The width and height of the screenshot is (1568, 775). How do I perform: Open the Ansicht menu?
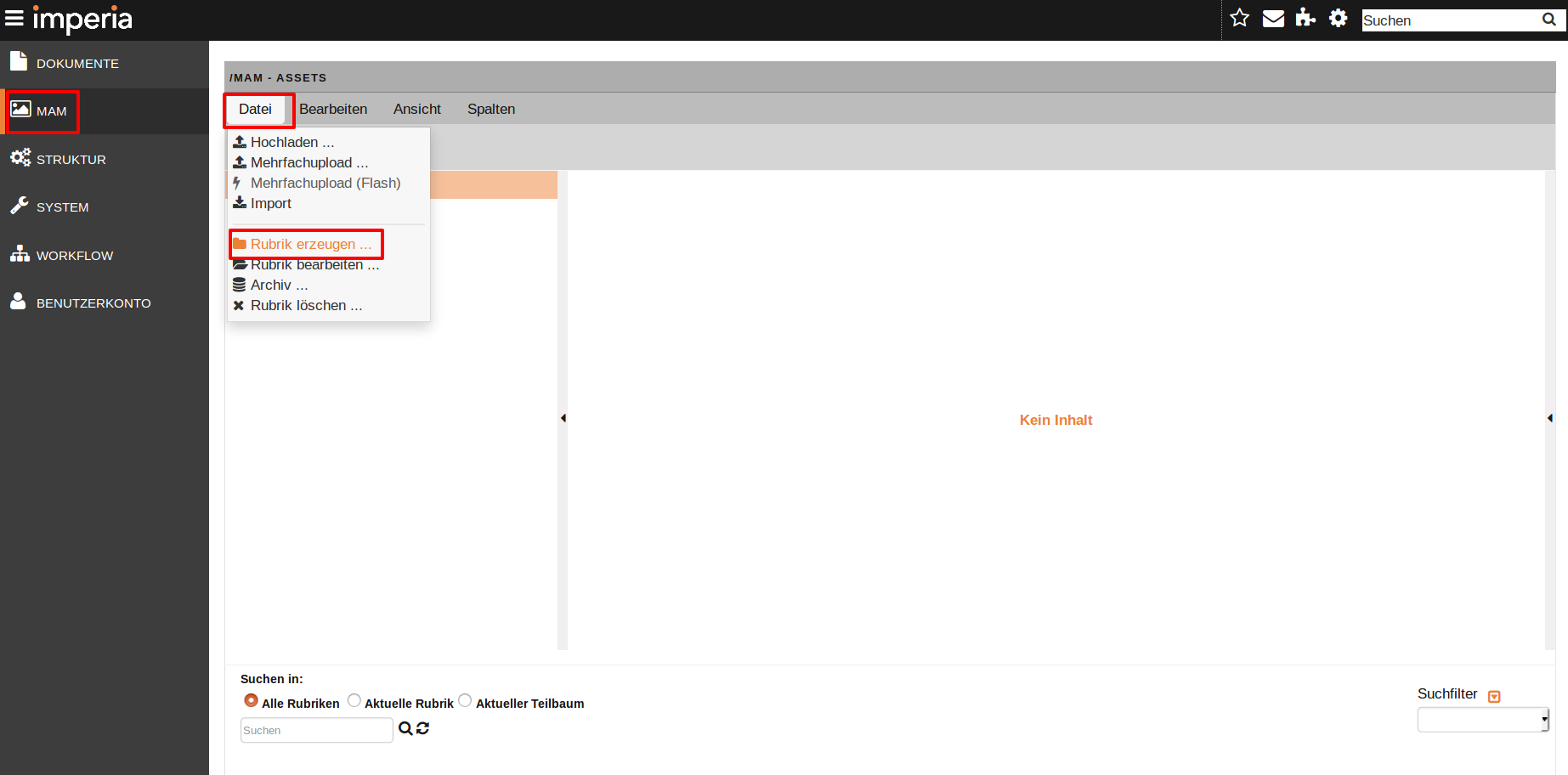pyautogui.click(x=417, y=109)
